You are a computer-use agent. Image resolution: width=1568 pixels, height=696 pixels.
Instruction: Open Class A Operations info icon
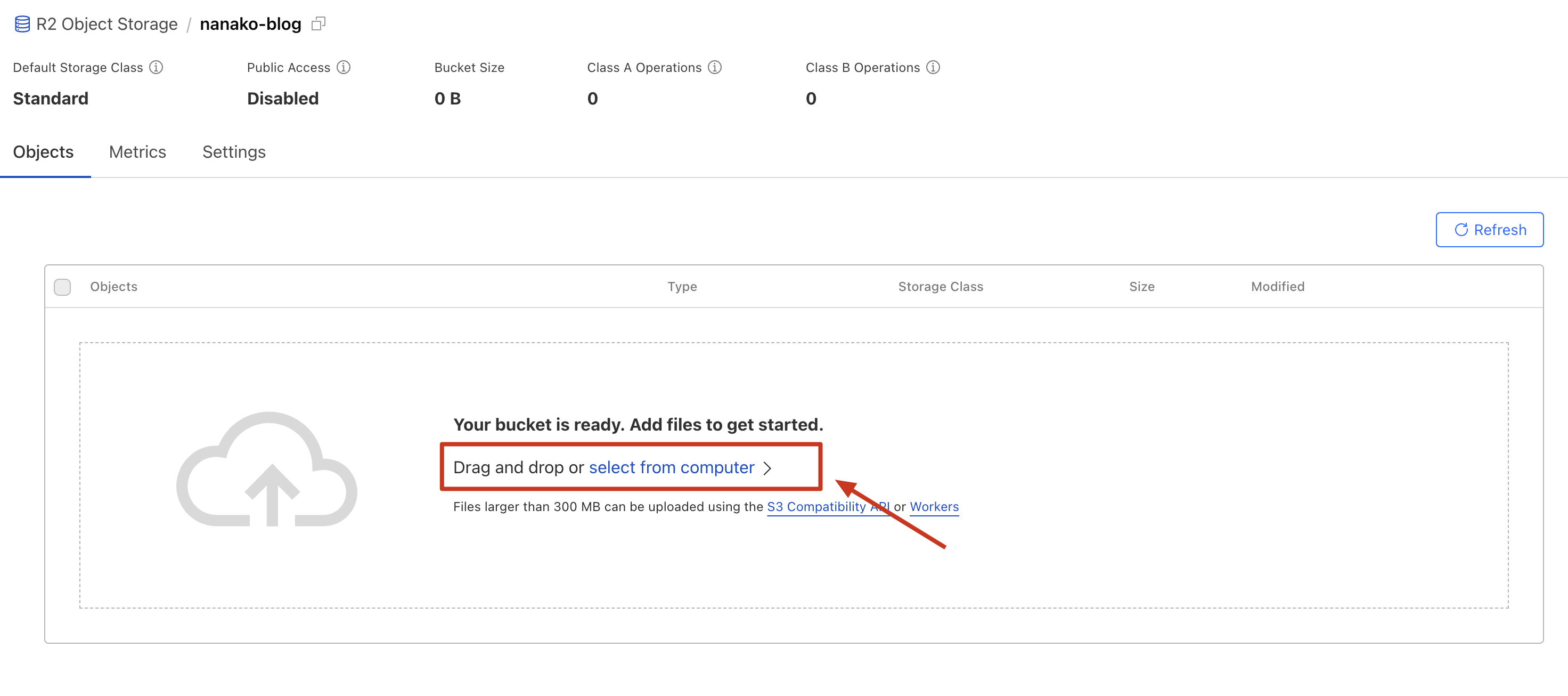[x=715, y=67]
